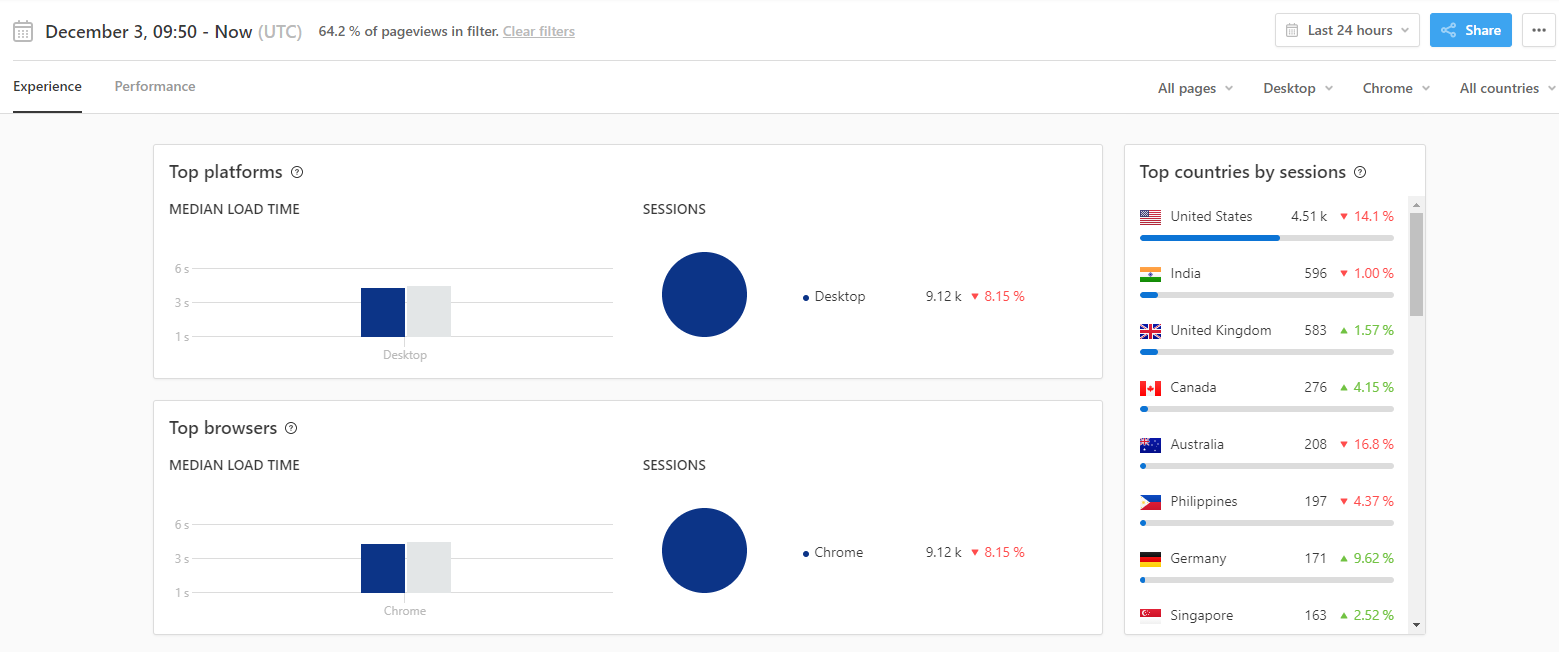Expand the All pages filter dropdown
The height and width of the screenshot is (652, 1559).
pyautogui.click(x=1195, y=88)
